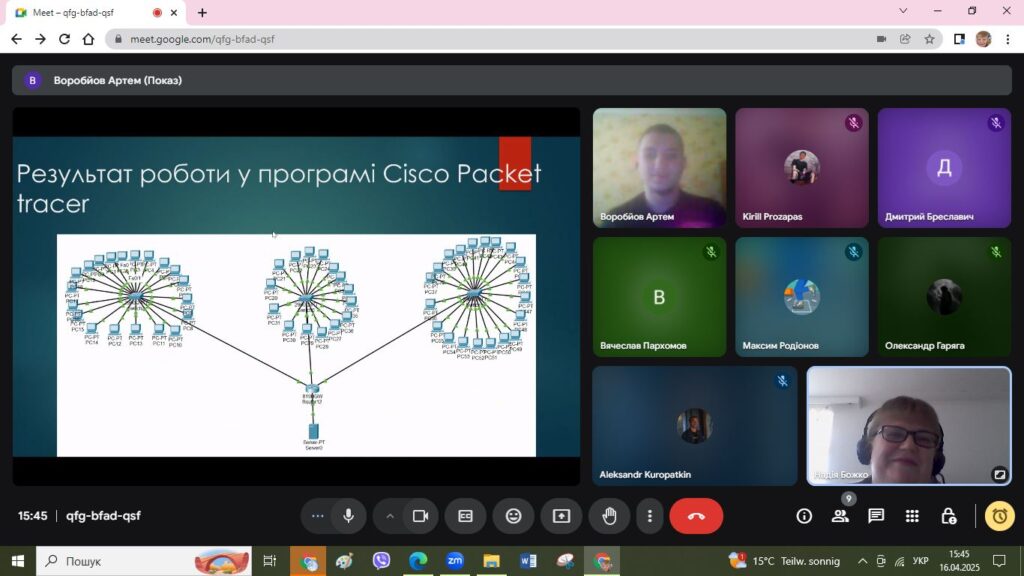Open the taskbar clock 15:45 16.04.2025
The width and height of the screenshot is (1024, 576).
click(x=959, y=561)
